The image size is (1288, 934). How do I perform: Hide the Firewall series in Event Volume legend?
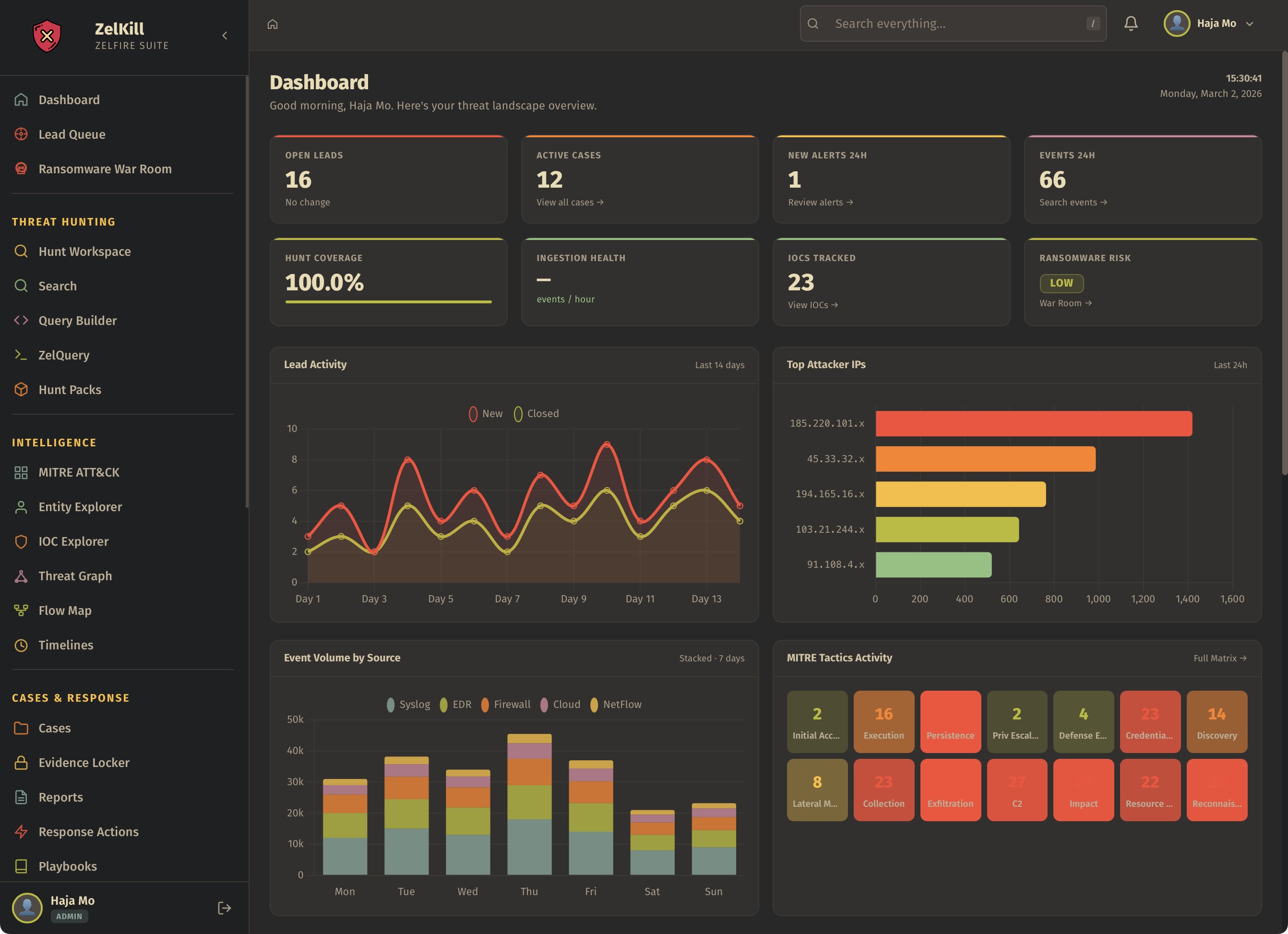(505, 705)
